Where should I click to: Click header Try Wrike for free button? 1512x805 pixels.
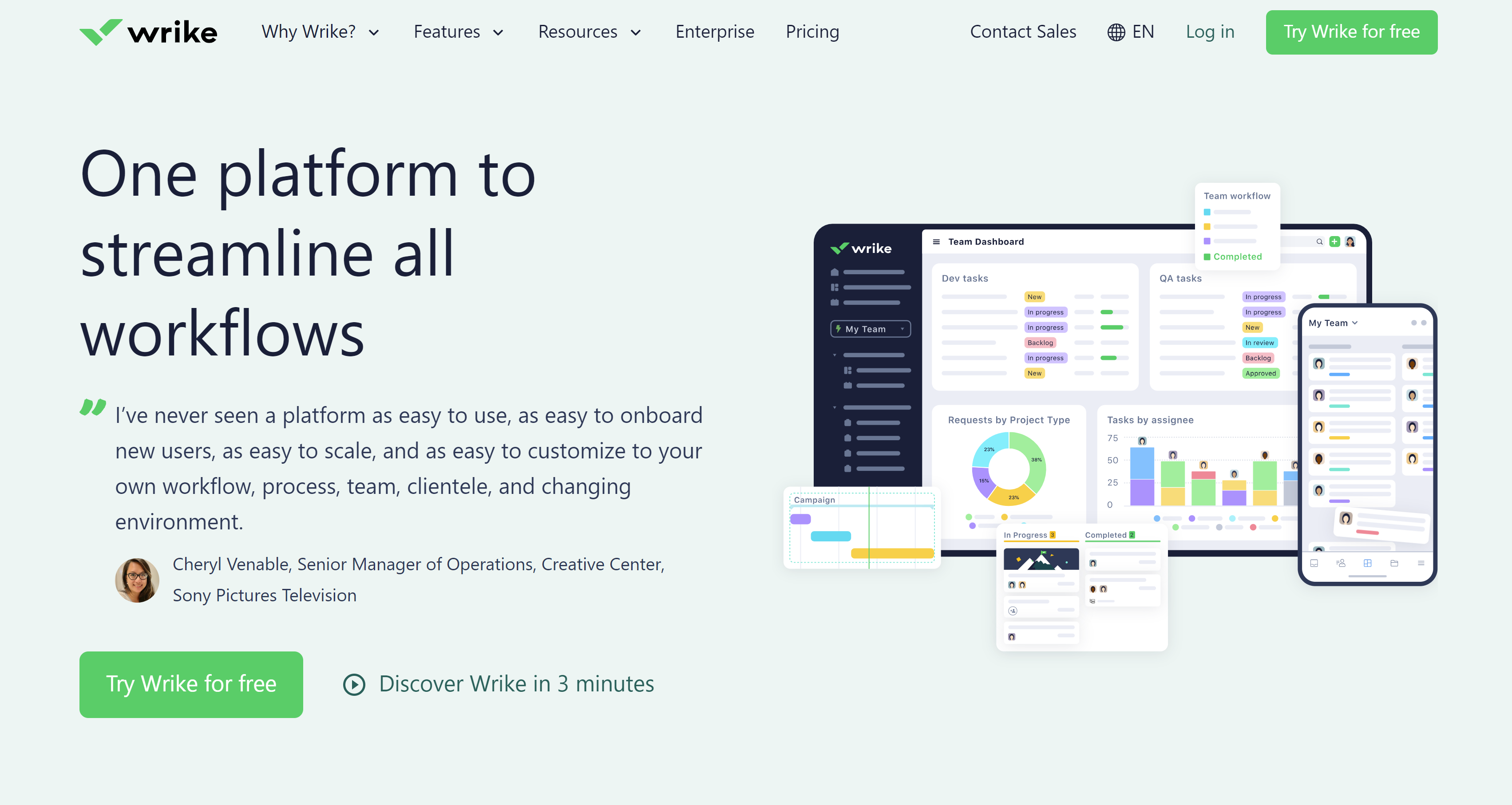(1351, 32)
